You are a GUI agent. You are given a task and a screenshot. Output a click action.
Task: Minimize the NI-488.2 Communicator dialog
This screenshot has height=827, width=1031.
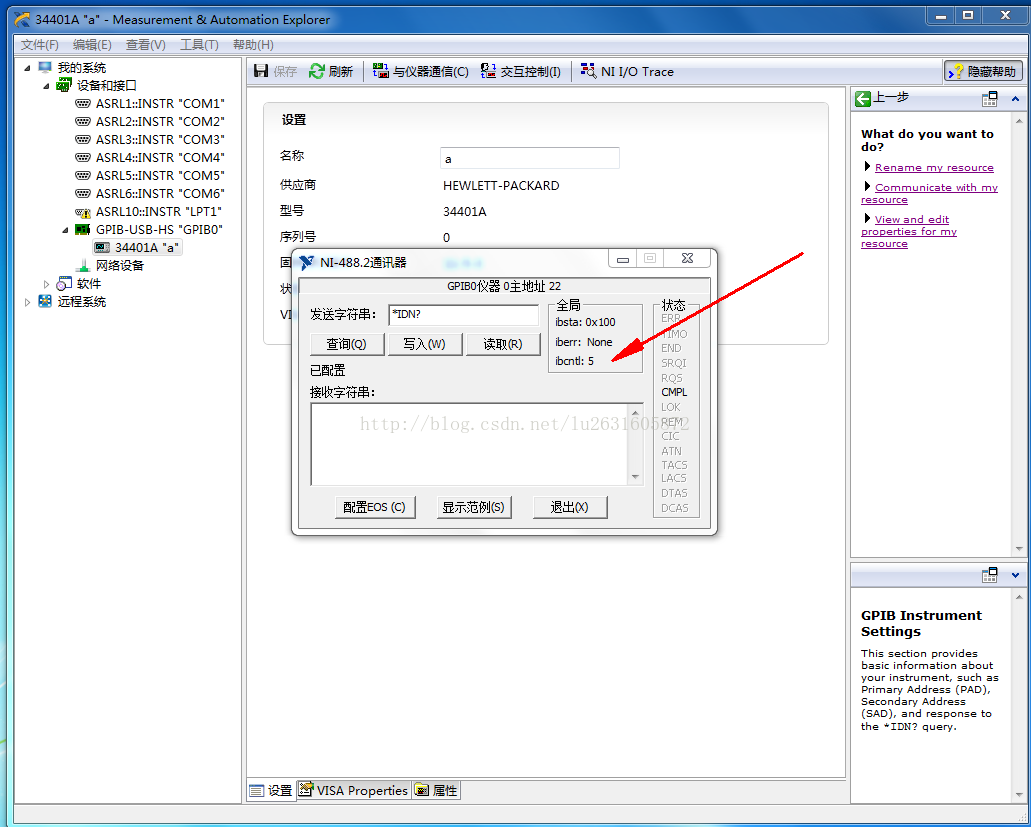tap(623, 259)
